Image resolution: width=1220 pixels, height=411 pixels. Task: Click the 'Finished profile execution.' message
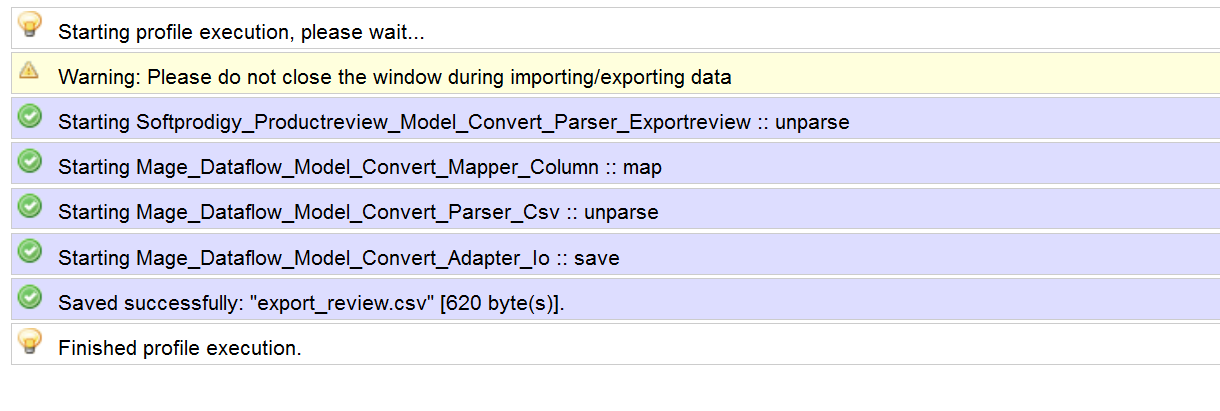(180, 349)
